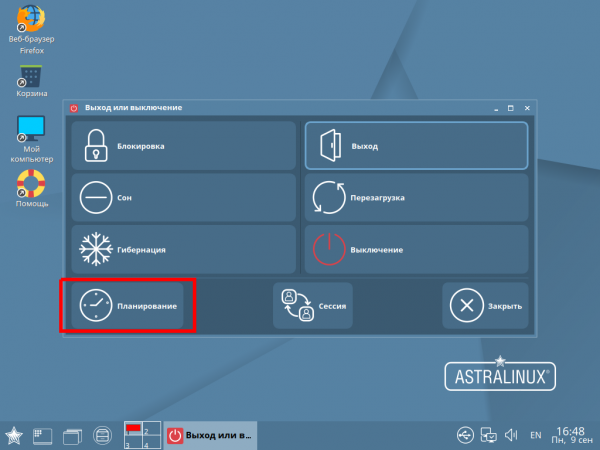Image resolution: width=600 pixels, height=450 pixels.
Task: Open Корзина trash desktop icon
Action: [x=32, y=80]
